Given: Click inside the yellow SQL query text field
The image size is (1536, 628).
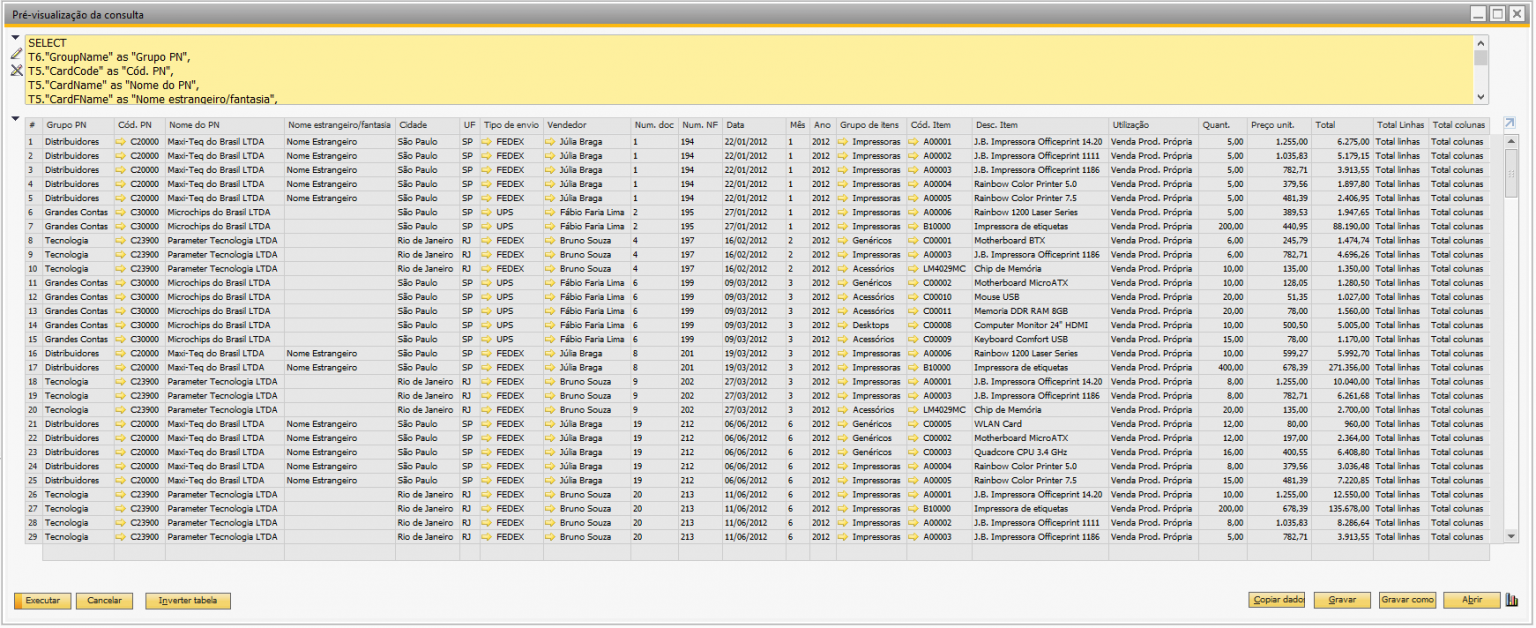Looking at the screenshot, I should point(749,70).
